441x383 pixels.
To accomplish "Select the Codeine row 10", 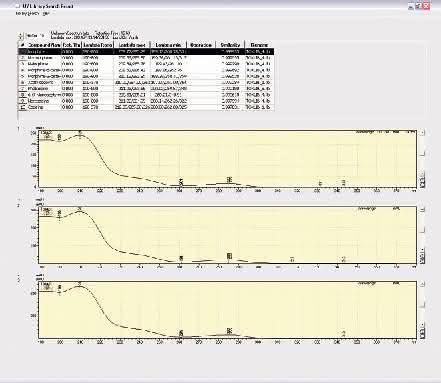I will [146, 107].
